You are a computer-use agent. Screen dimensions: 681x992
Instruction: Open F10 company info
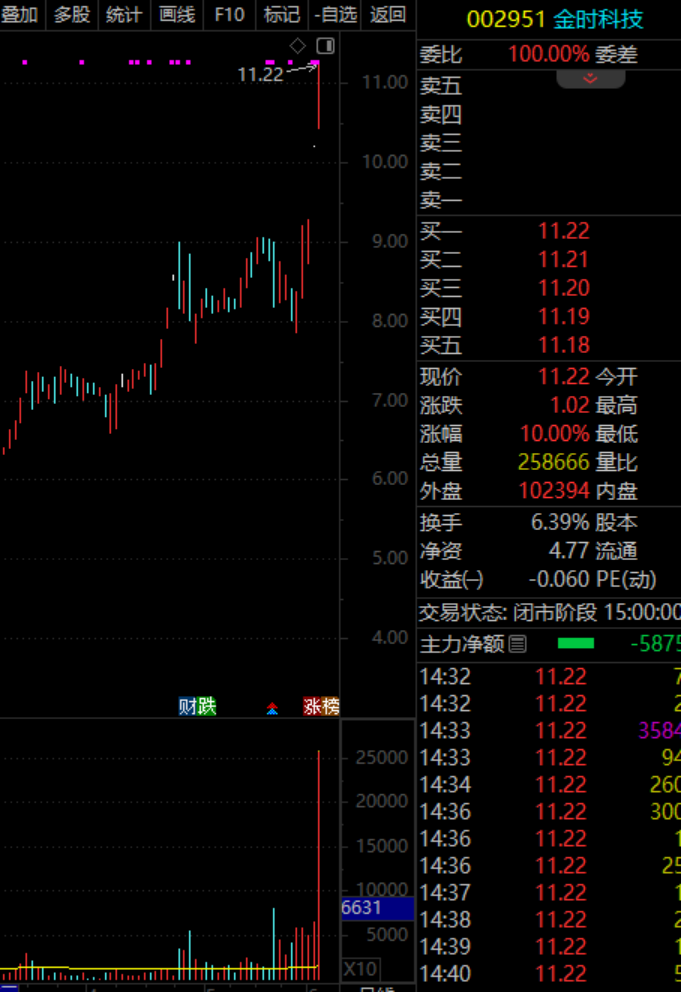pos(229,14)
